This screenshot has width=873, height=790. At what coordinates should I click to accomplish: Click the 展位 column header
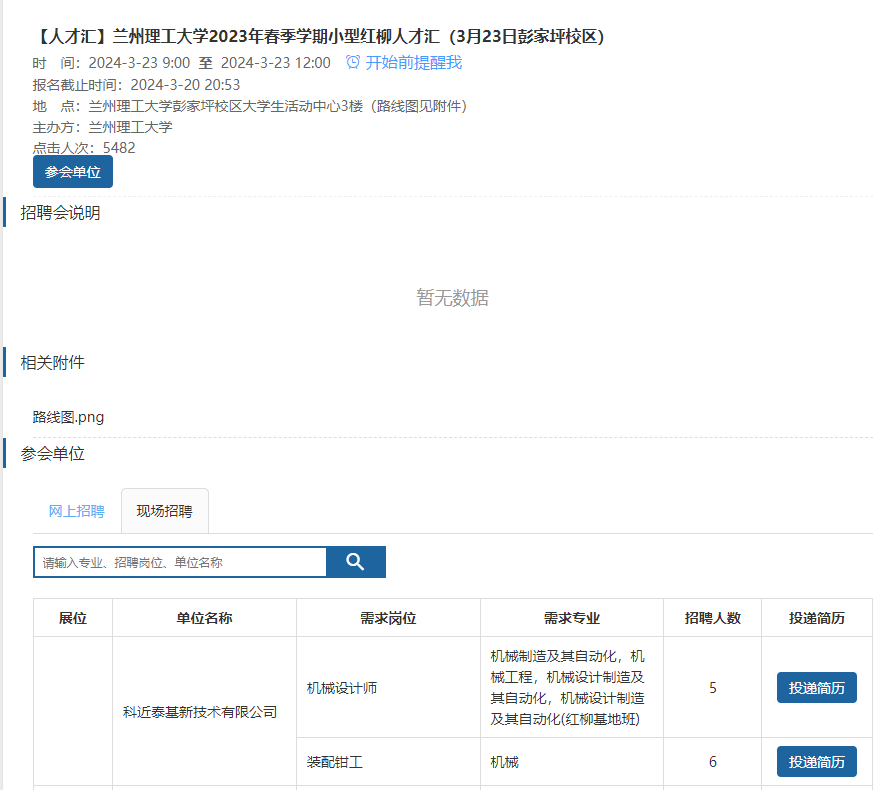tap(73, 618)
